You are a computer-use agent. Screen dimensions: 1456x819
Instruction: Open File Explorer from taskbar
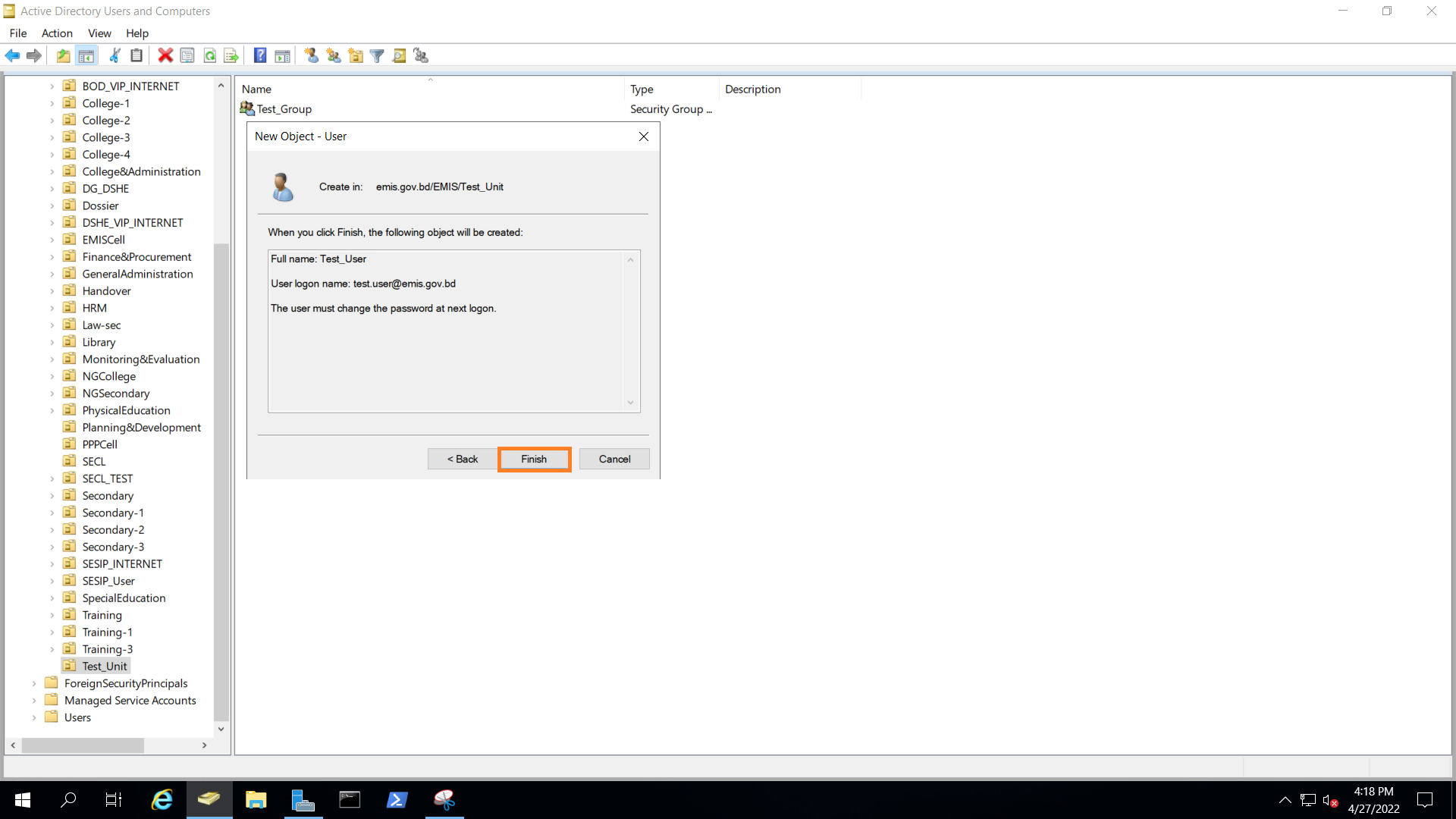tap(256, 800)
